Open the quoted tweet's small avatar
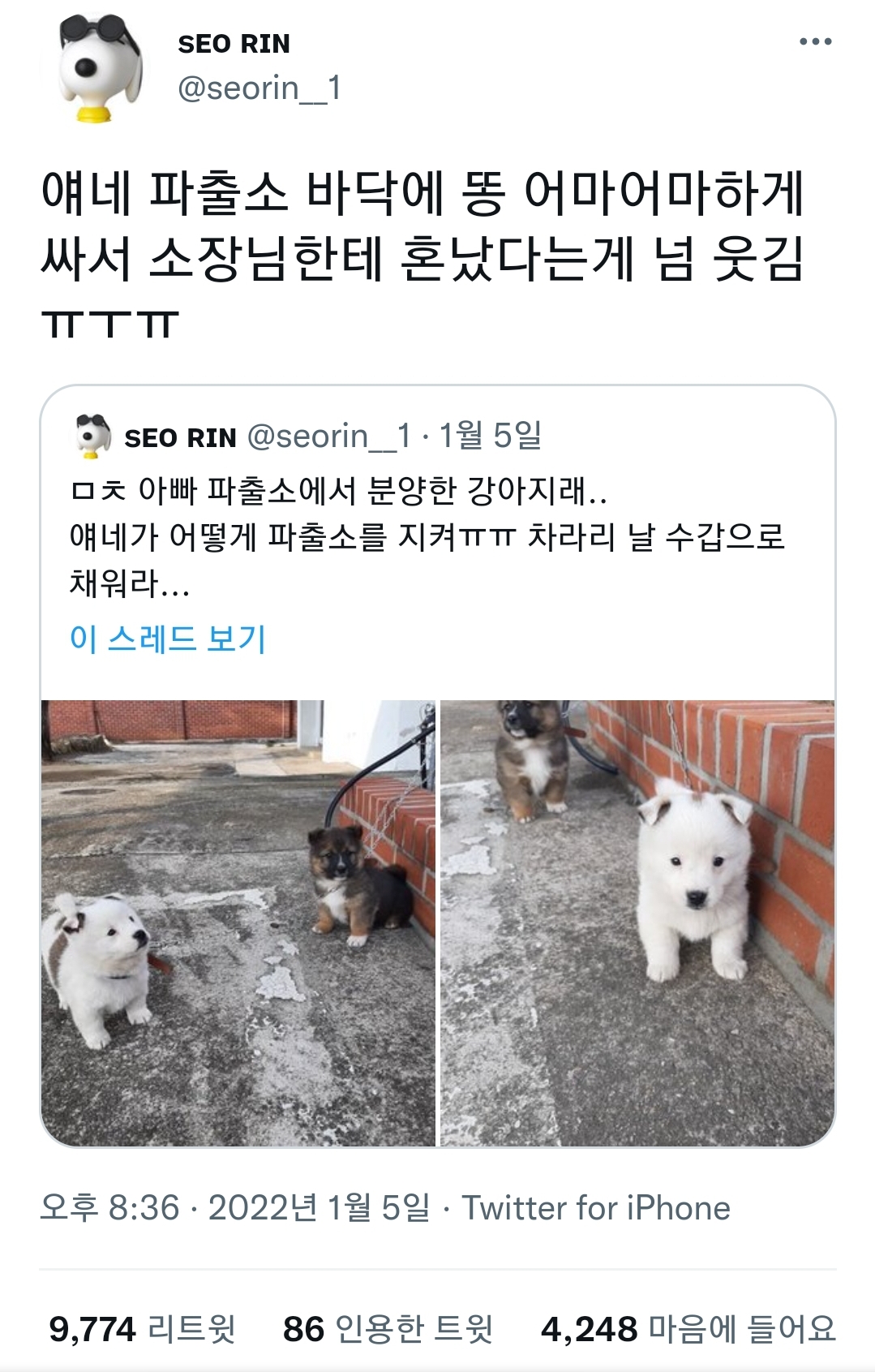 [93, 437]
